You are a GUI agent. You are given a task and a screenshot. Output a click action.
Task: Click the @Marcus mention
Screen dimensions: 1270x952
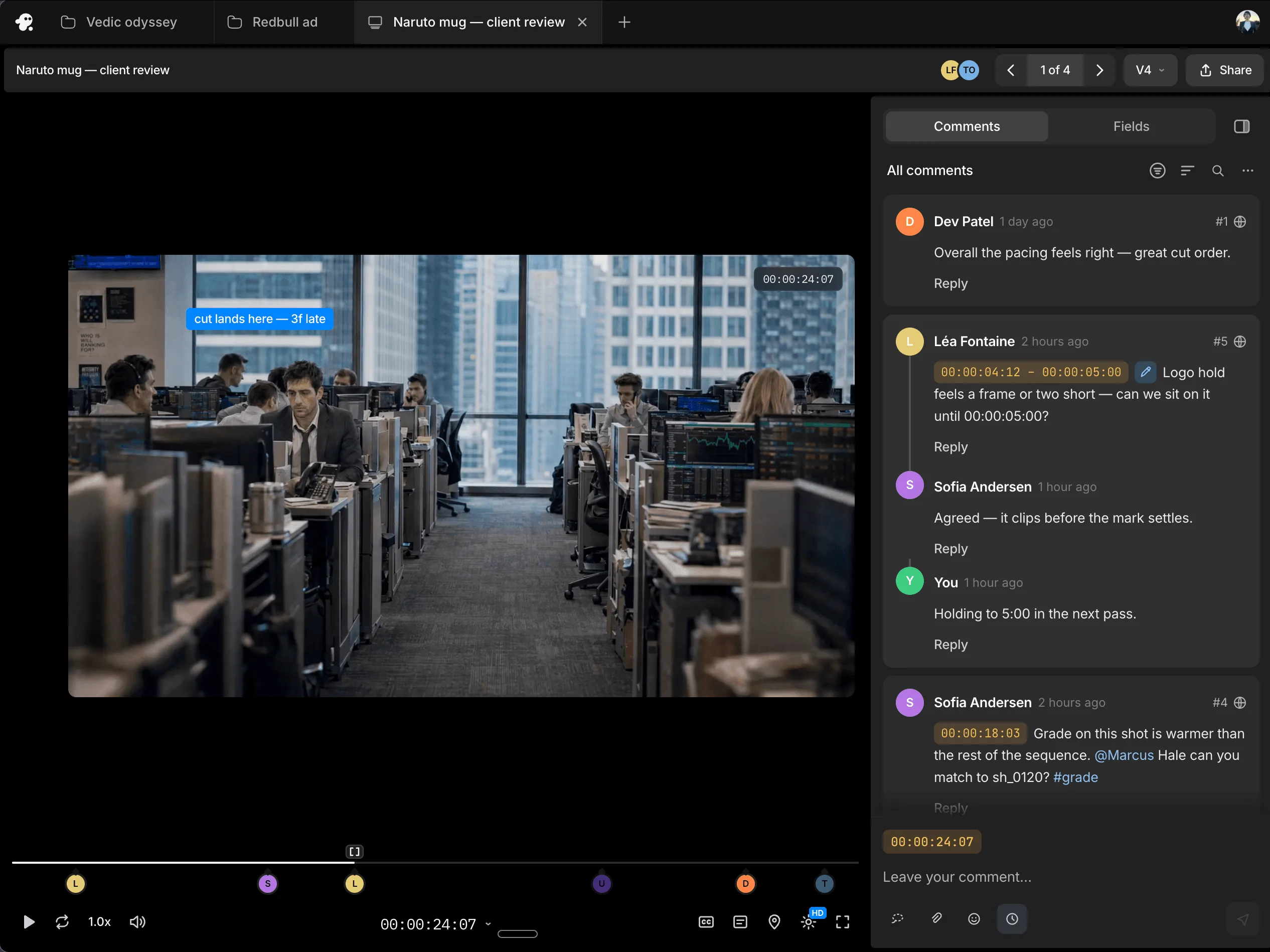tap(1124, 755)
